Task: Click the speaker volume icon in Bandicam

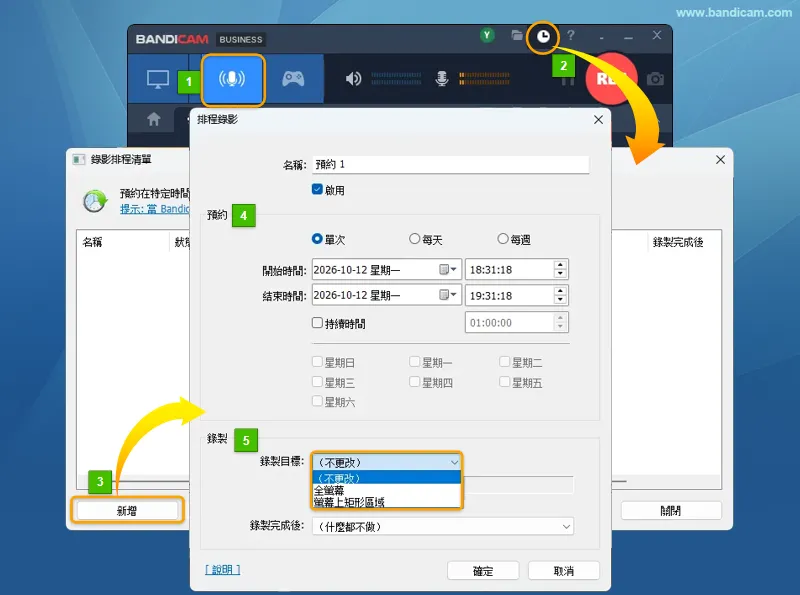Action: click(x=353, y=79)
